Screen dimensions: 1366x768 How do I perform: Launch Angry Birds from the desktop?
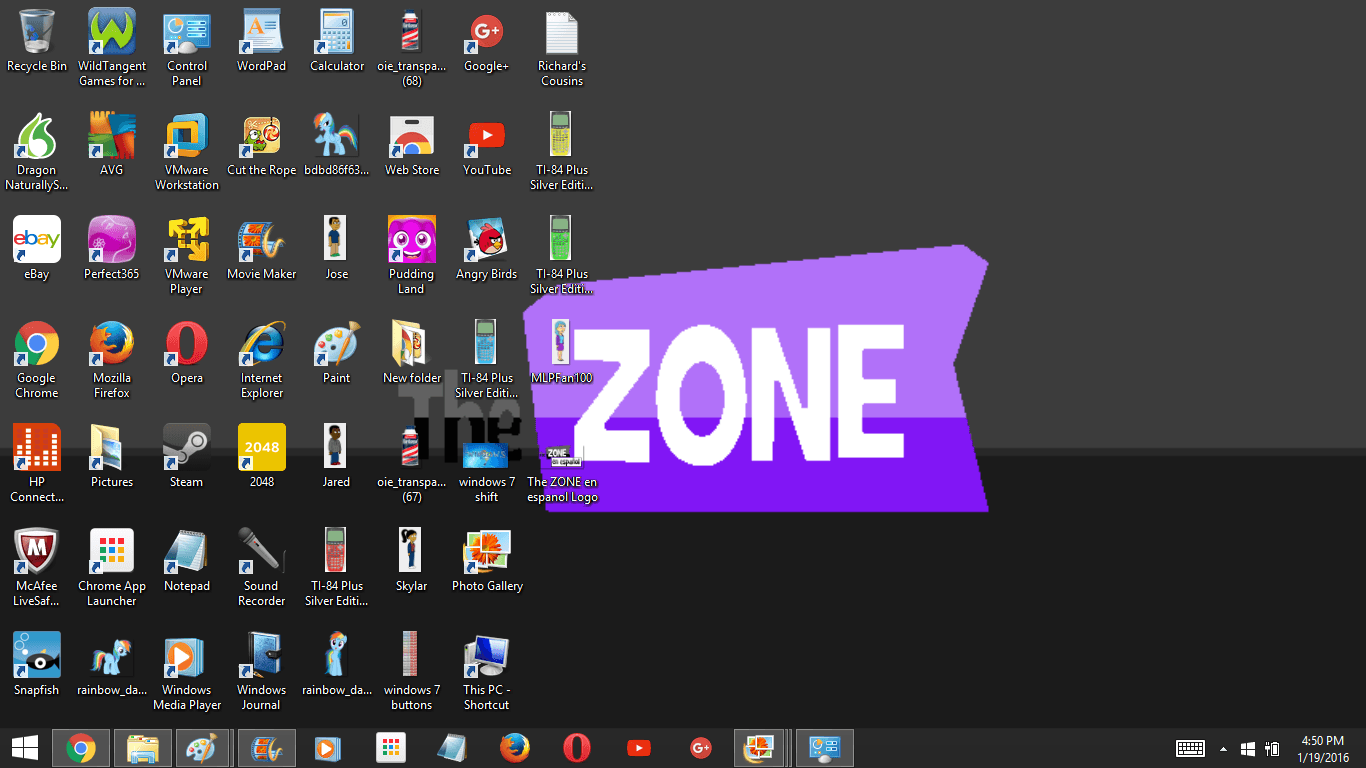click(487, 249)
